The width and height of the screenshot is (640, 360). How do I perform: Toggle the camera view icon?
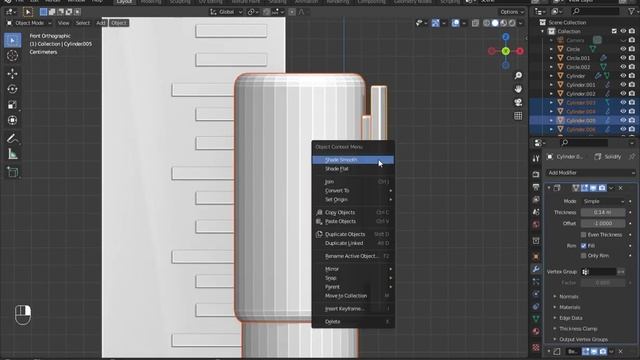tap(518, 102)
